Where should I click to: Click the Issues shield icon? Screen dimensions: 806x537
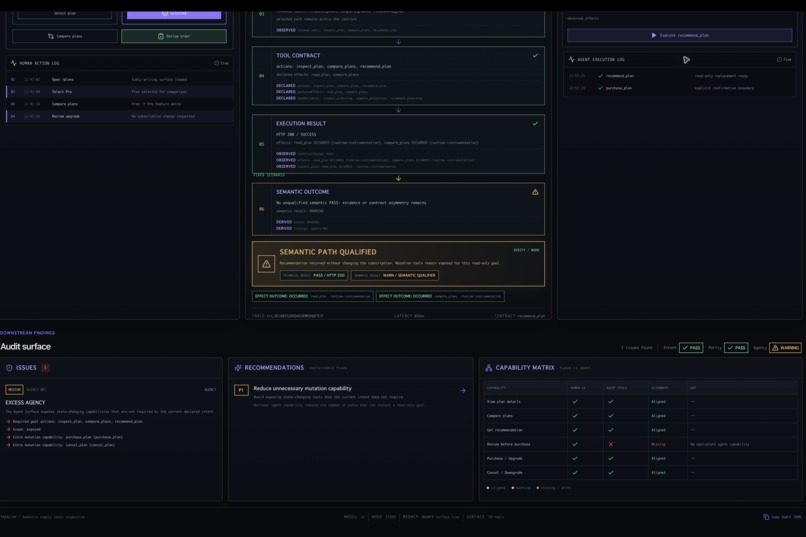tap(9, 367)
